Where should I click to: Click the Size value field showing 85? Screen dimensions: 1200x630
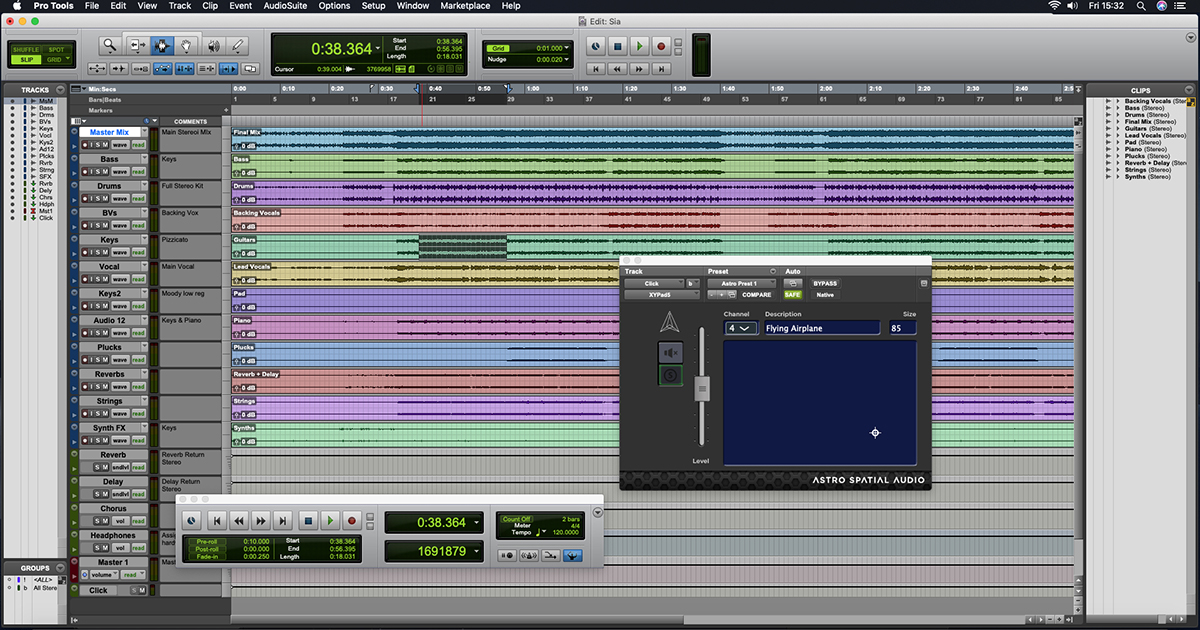[x=903, y=328]
